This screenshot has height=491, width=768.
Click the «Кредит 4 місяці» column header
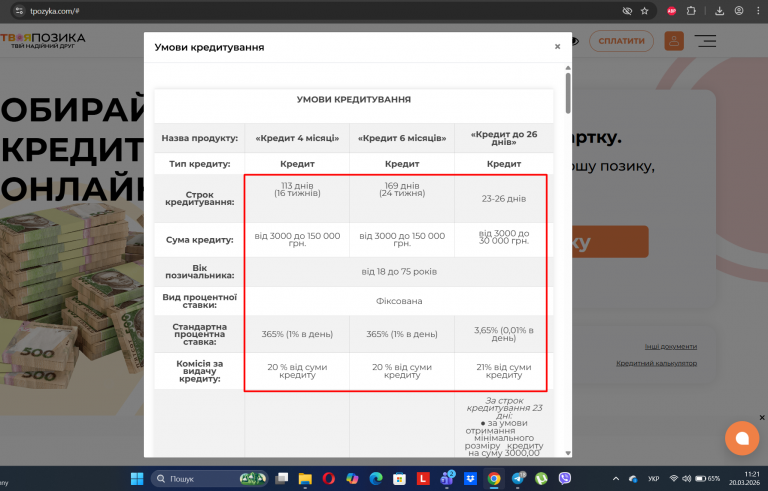click(x=297, y=138)
